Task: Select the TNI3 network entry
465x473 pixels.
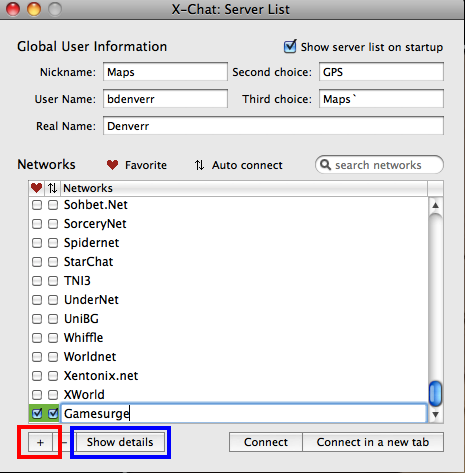Action: (x=228, y=281)
